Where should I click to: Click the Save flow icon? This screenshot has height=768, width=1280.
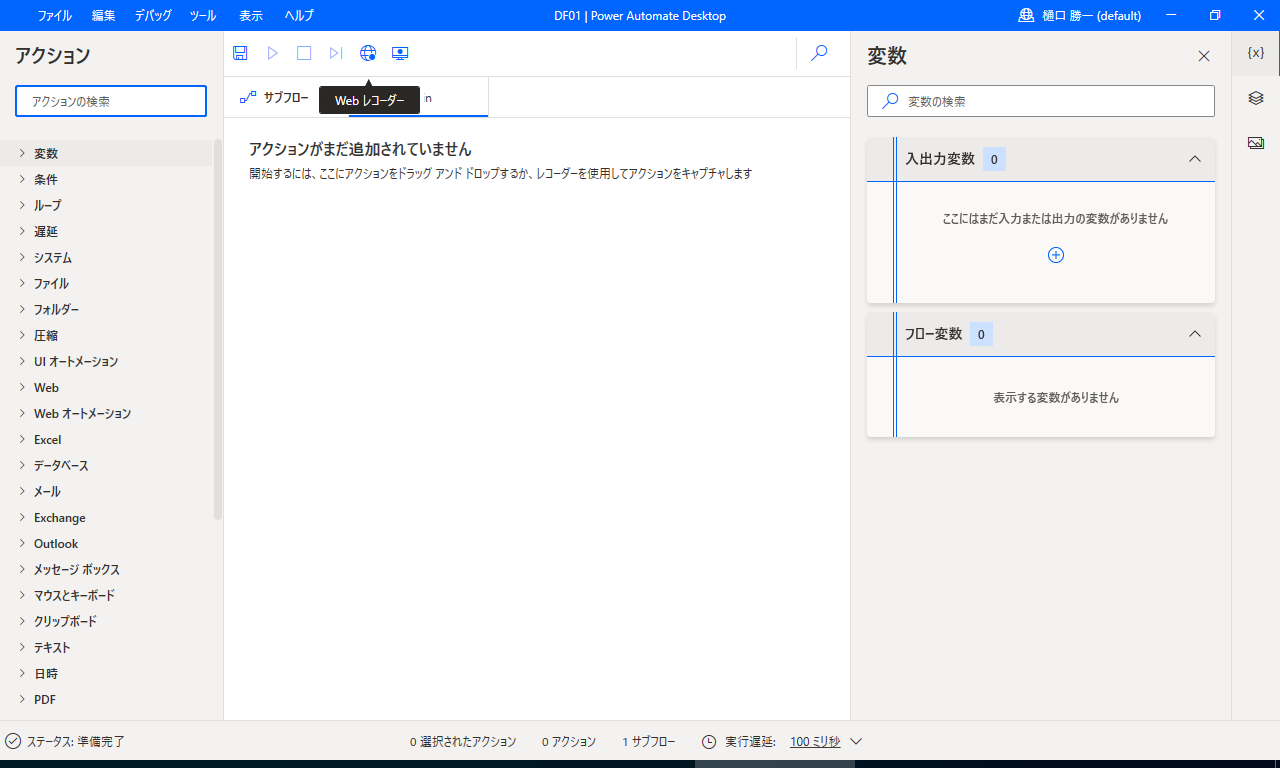click(240, 53)
